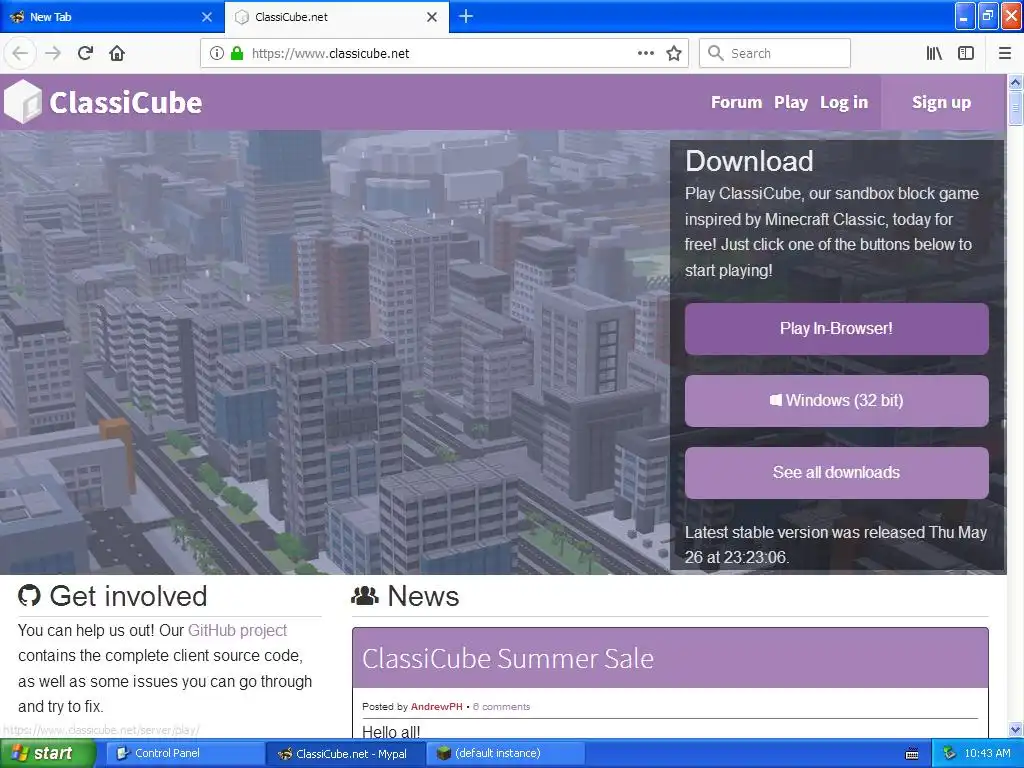
Task: Download the Windows (32 bit) client
Action: (x=837, y=400)
